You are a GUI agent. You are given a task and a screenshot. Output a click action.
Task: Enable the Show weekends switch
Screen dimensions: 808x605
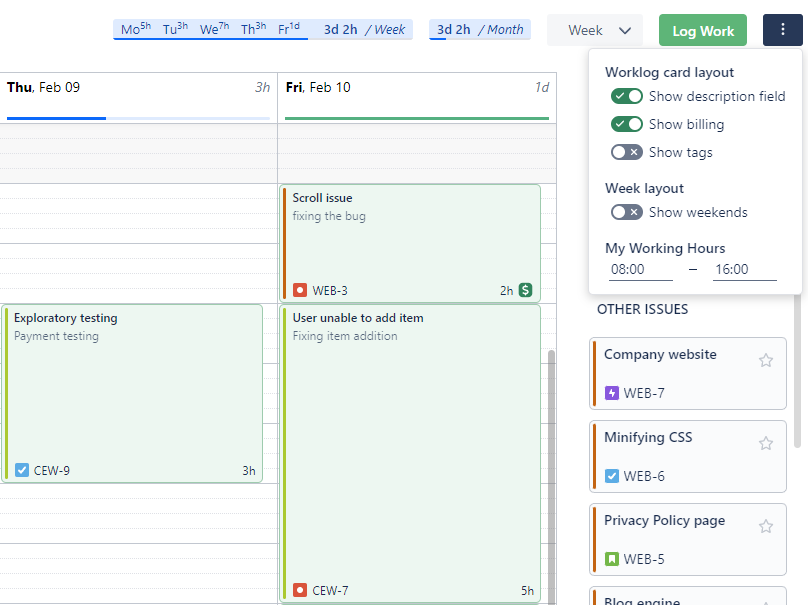pos(627,212)
